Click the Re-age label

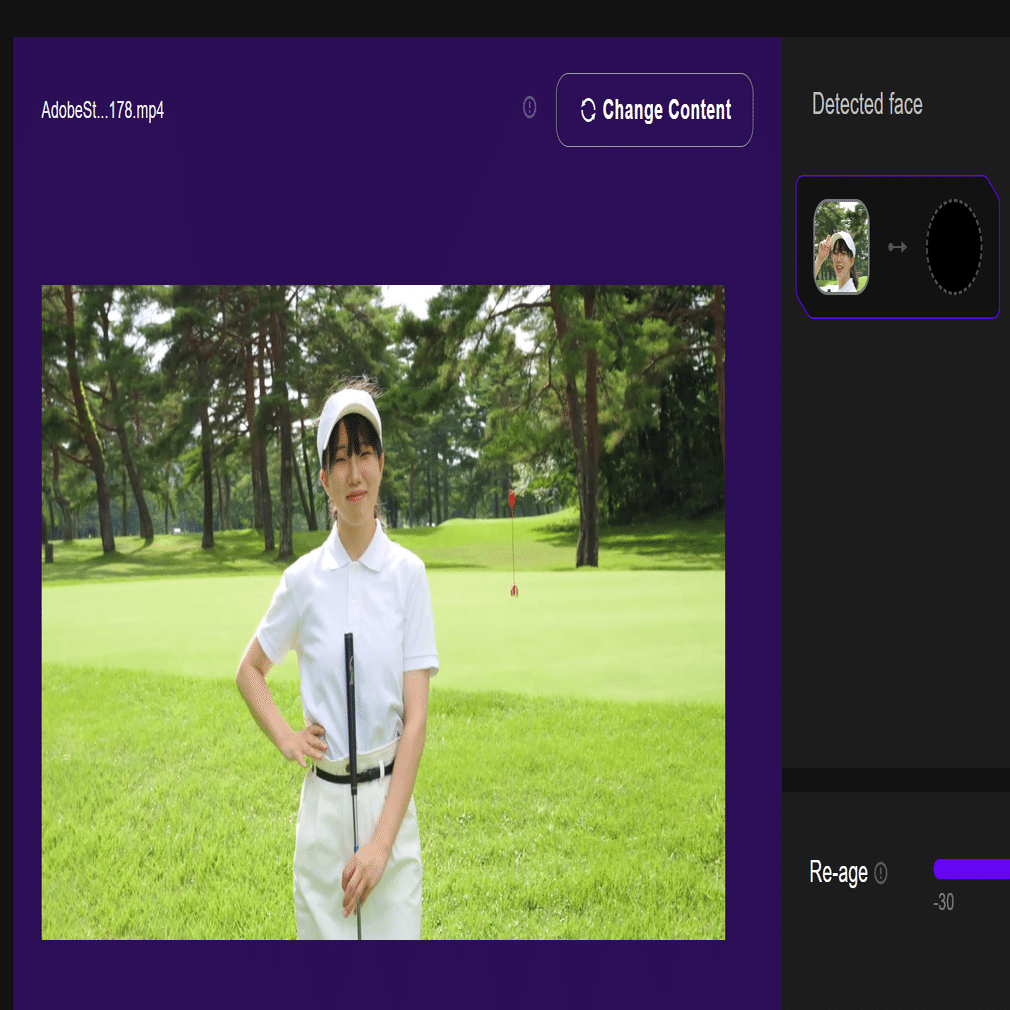838,873
